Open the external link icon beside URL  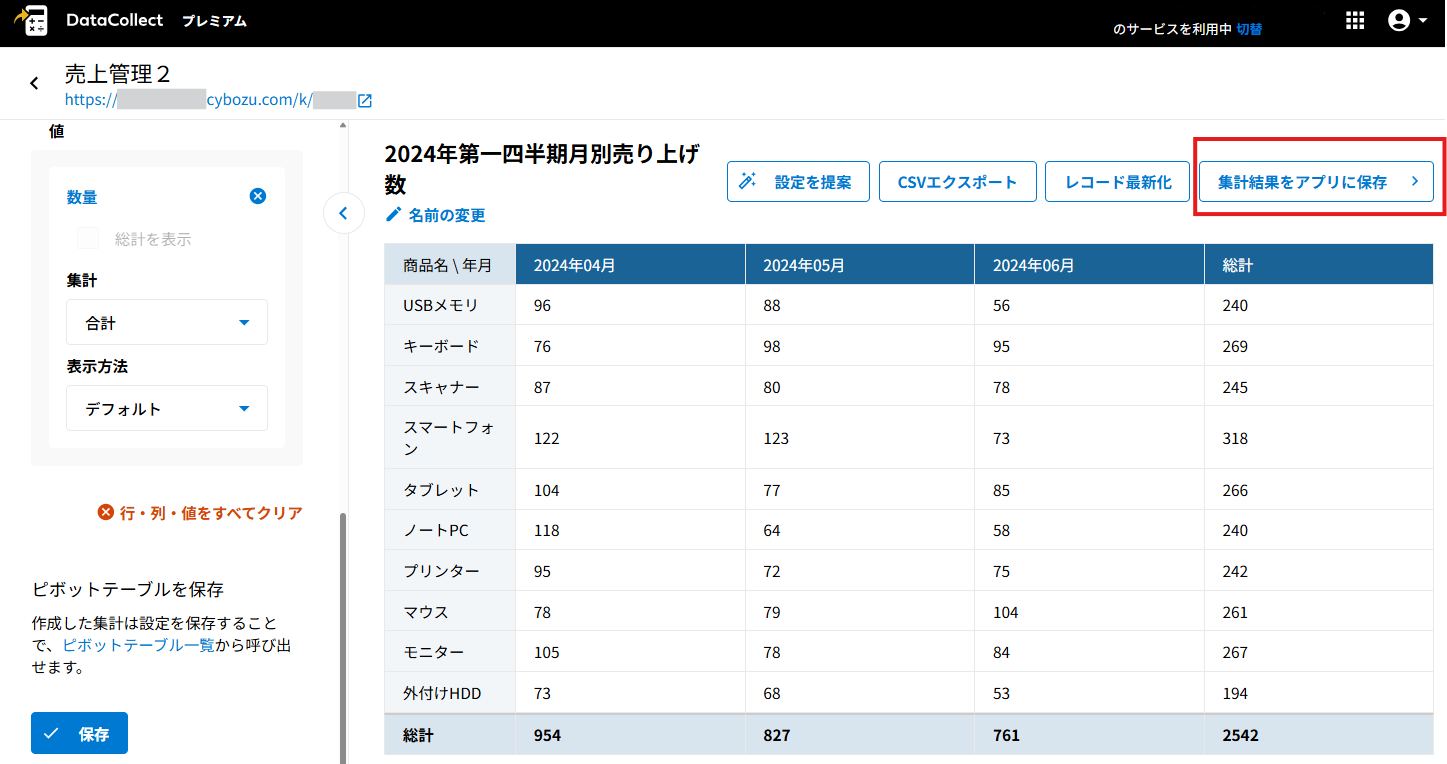click(x=365, y=100)
